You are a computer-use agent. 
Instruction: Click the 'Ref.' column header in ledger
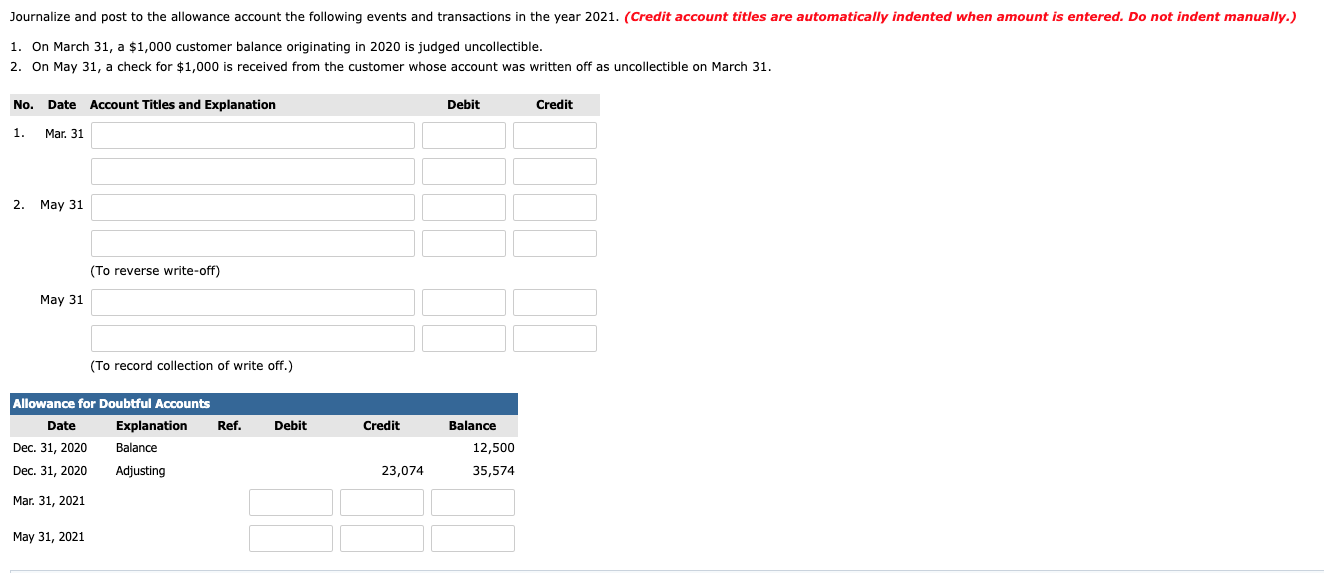229,426
